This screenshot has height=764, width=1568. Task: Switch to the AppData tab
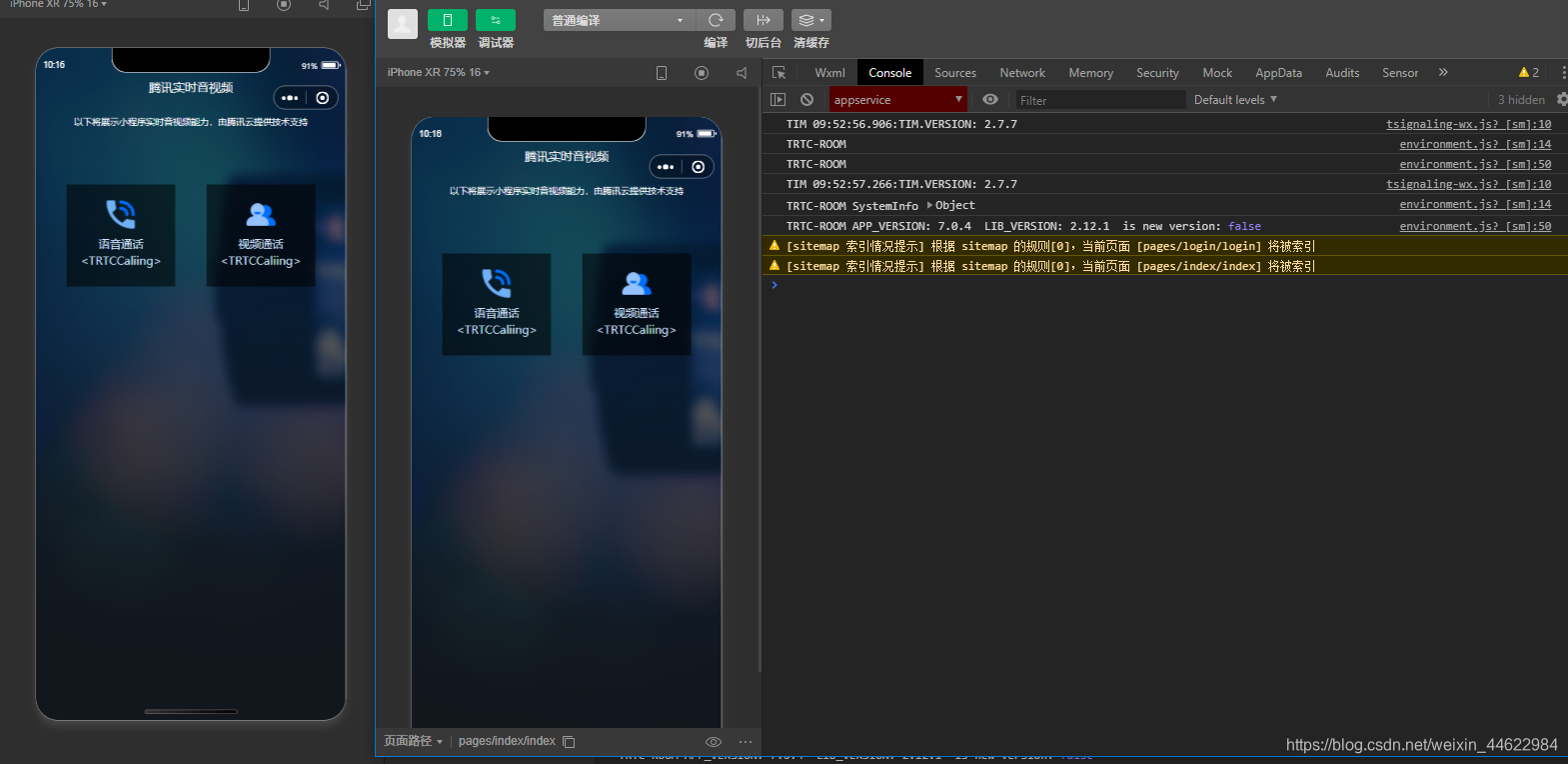pyautogui.click(x=1278, y=73)
